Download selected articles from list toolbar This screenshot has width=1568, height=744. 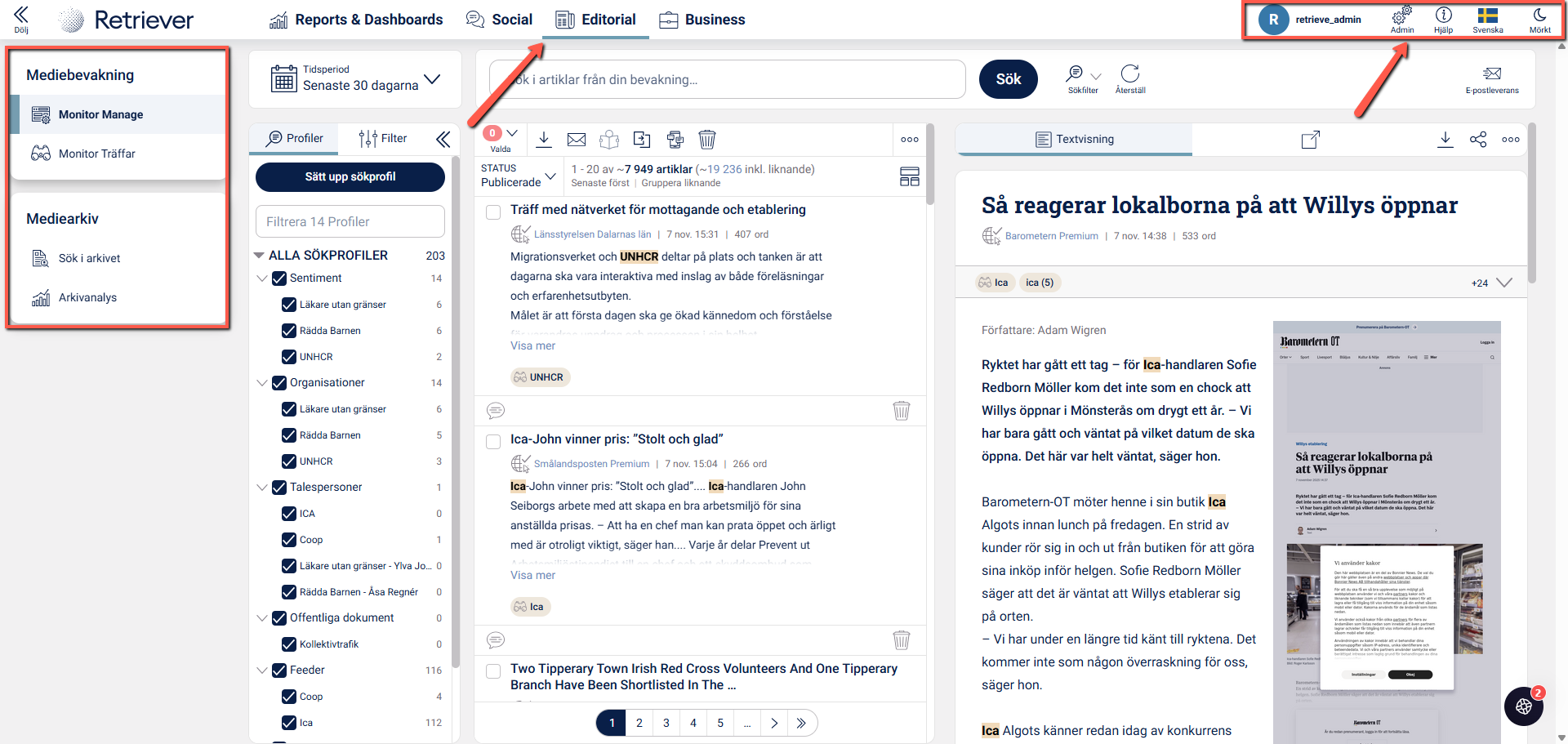(544, 139)
